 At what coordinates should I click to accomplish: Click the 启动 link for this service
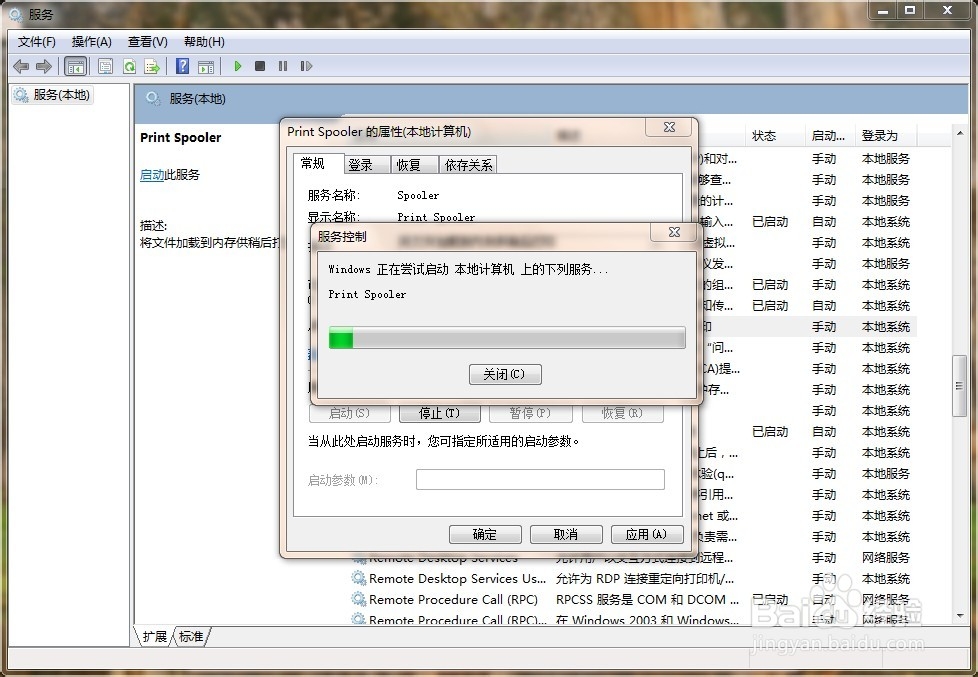pyautogui.click(x=152, y=175)
